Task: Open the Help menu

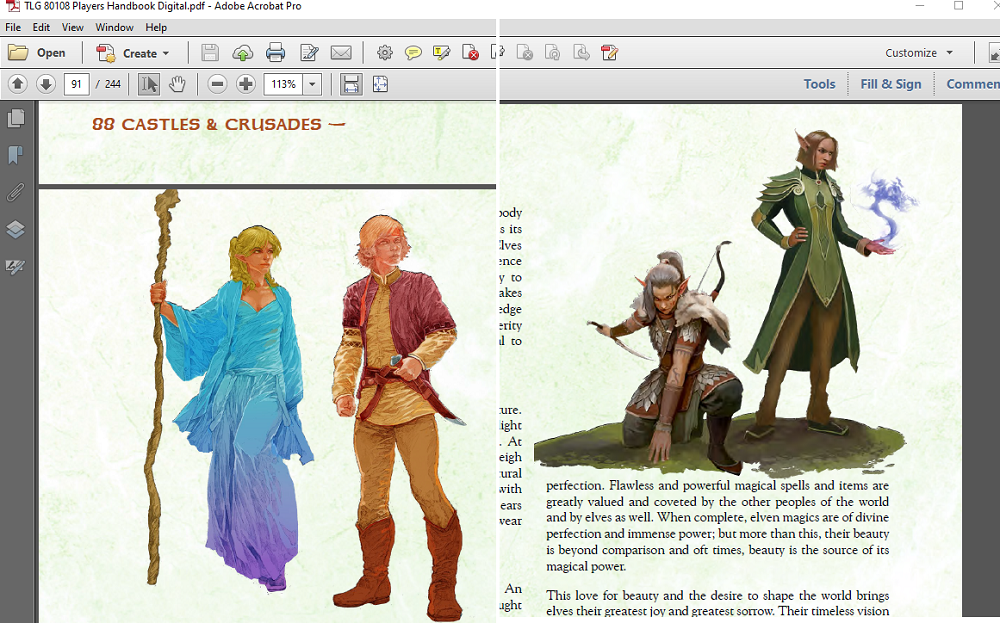Action: coord(156,27)
